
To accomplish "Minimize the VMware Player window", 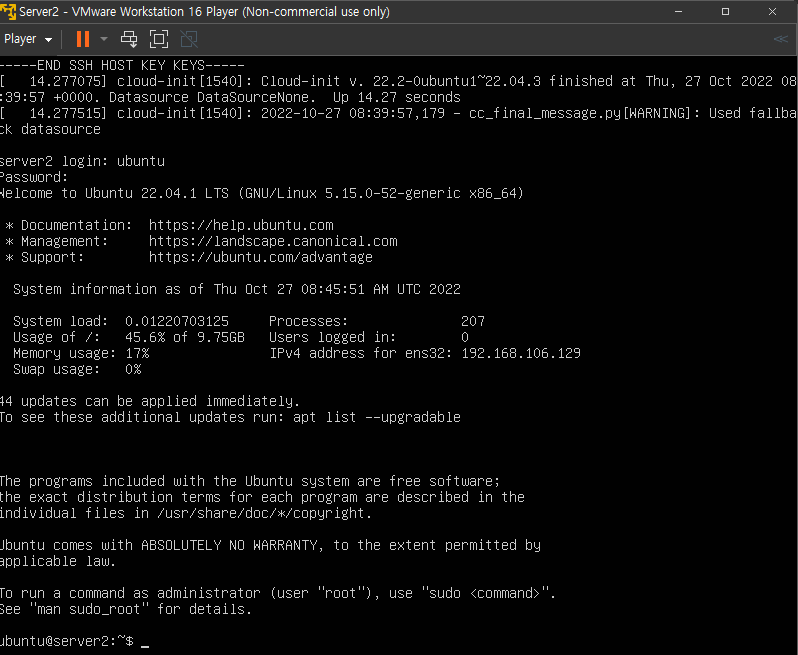I will pyautogui.click(x=678, y=12).
